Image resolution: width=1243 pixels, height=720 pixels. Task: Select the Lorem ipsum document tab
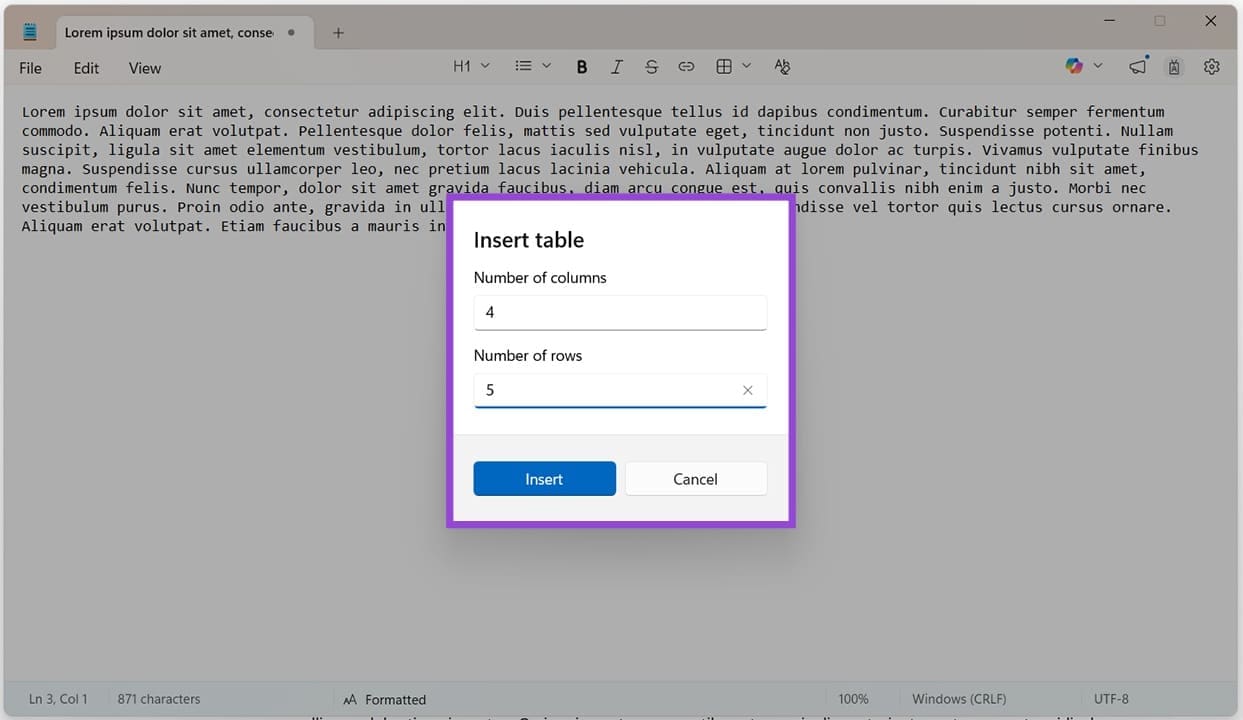[168, 32]
